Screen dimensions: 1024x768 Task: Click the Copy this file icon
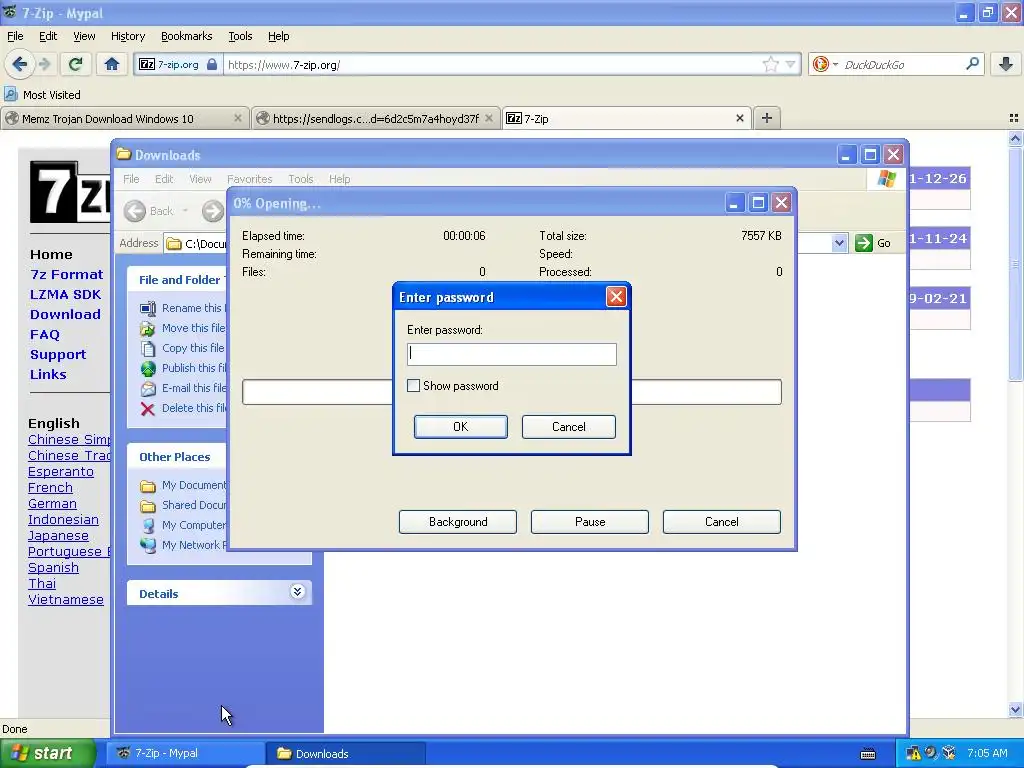click(x=148, y=348)
